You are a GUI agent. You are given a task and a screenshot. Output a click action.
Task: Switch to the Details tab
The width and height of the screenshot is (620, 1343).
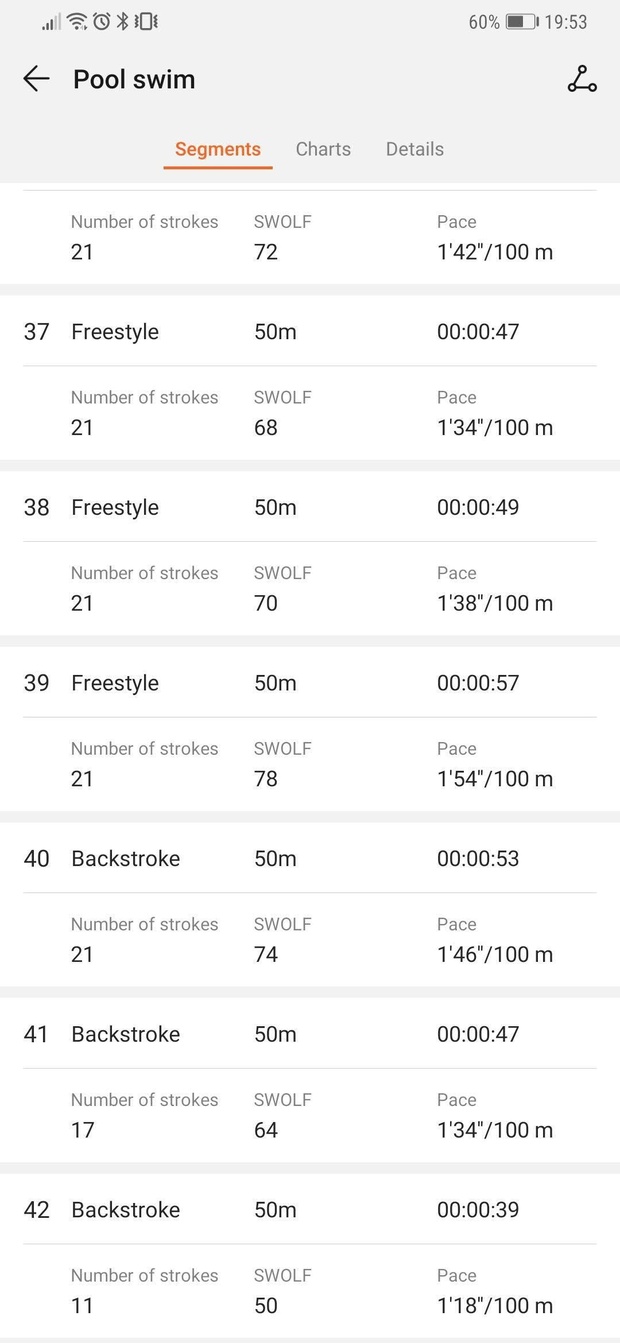click(414, 149)
